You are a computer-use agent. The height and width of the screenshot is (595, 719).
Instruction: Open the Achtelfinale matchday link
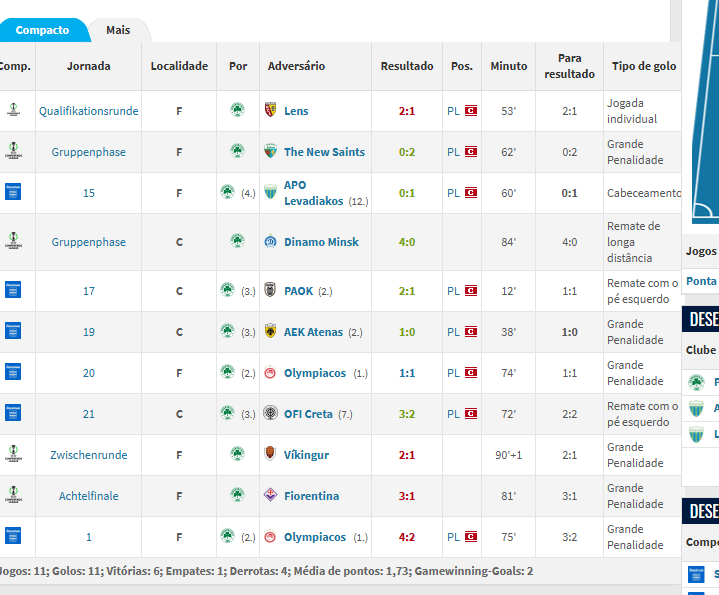89,496
